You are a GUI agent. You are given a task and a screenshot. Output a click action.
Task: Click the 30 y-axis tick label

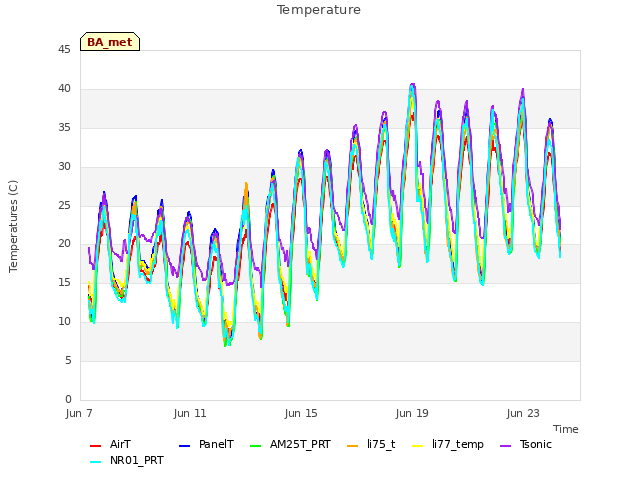click(64, 167)
